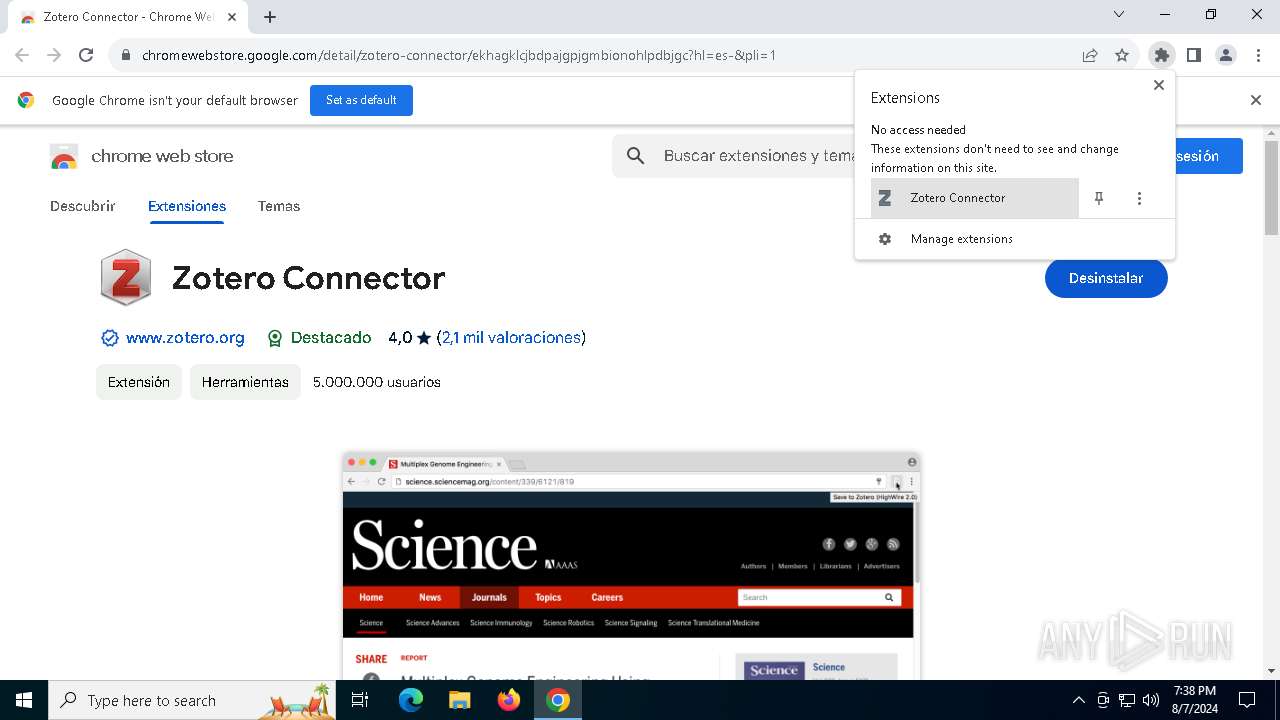
Task: Open the Chrome three-dot menu
Action: click(1258, 55)
